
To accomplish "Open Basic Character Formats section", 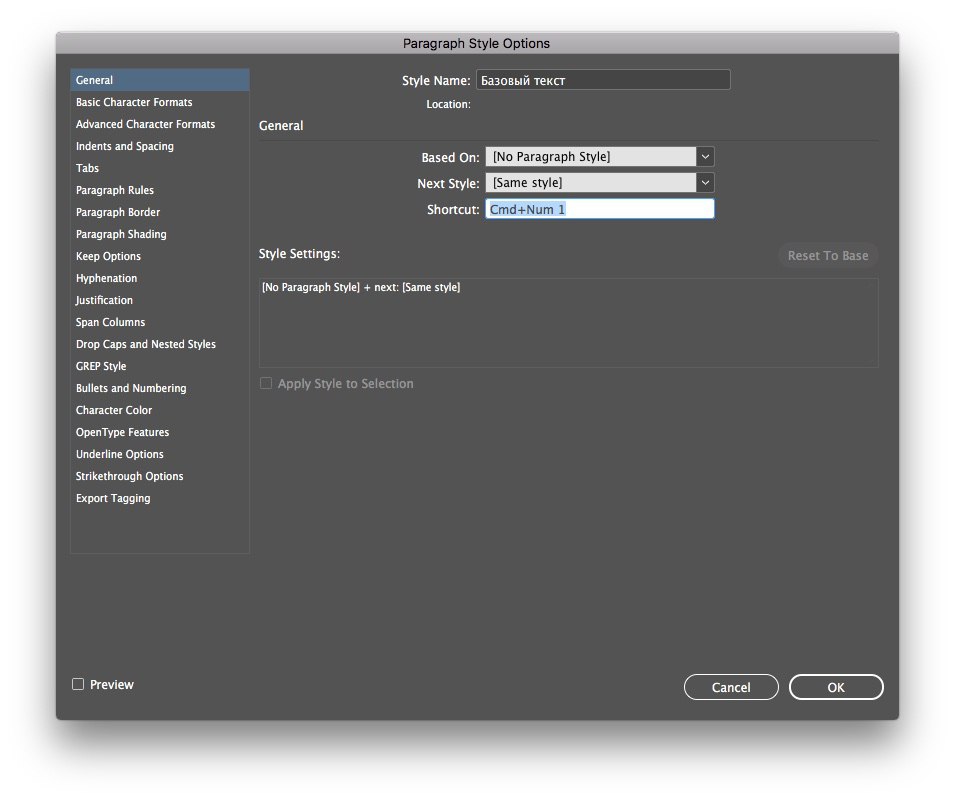I will (x=160, y=102).
